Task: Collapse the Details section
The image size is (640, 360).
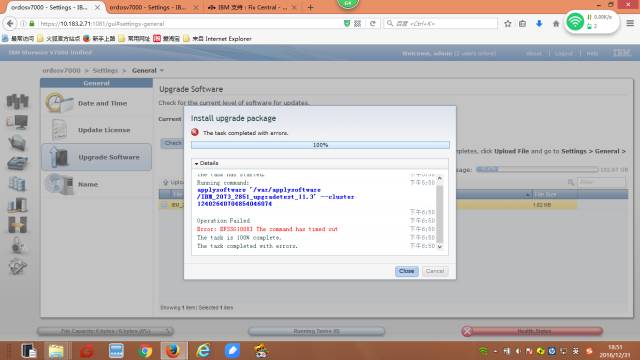Action: click(207, 163)
